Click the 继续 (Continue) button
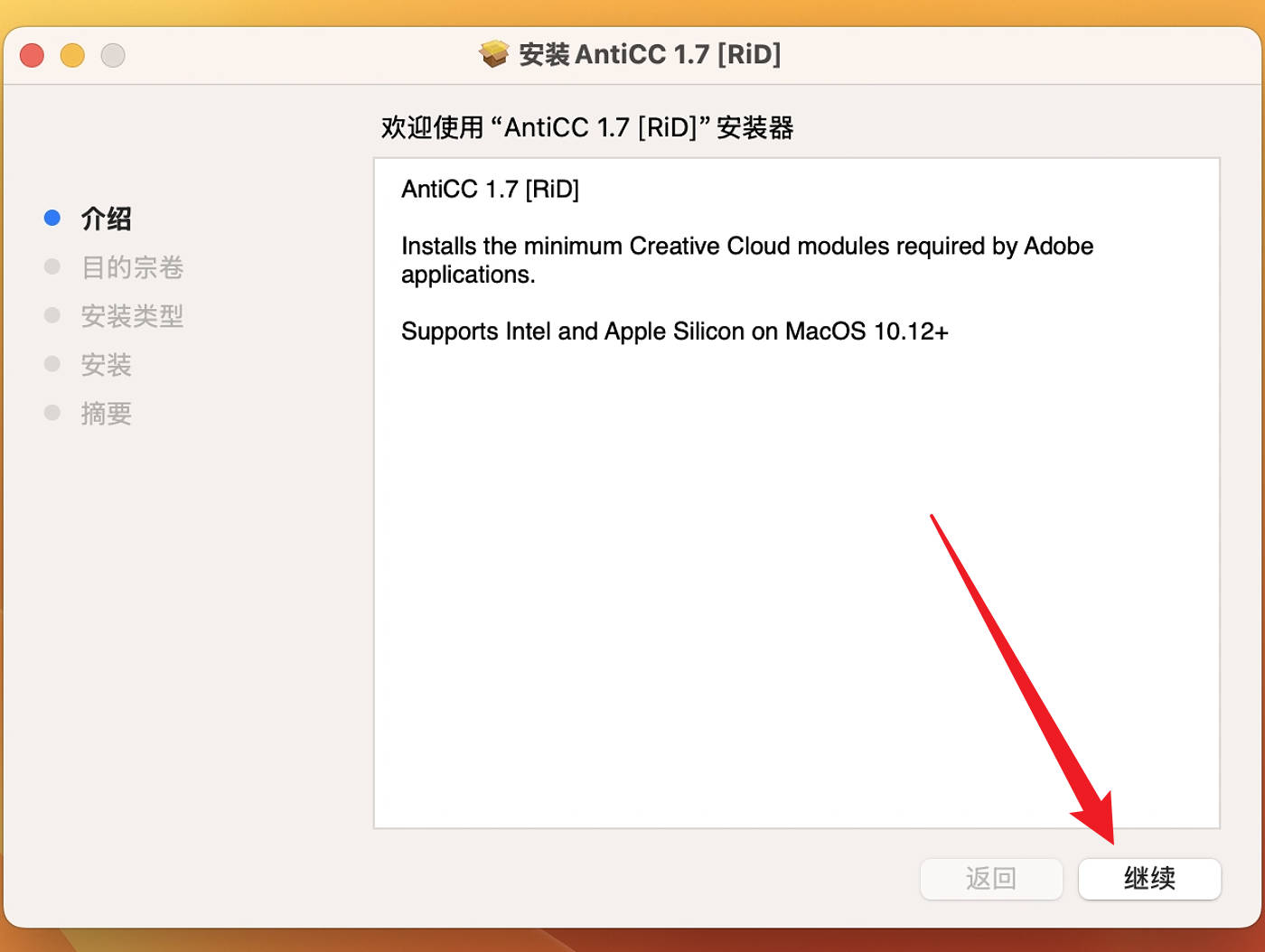The image size is (1265, 952). (1149, 879)
